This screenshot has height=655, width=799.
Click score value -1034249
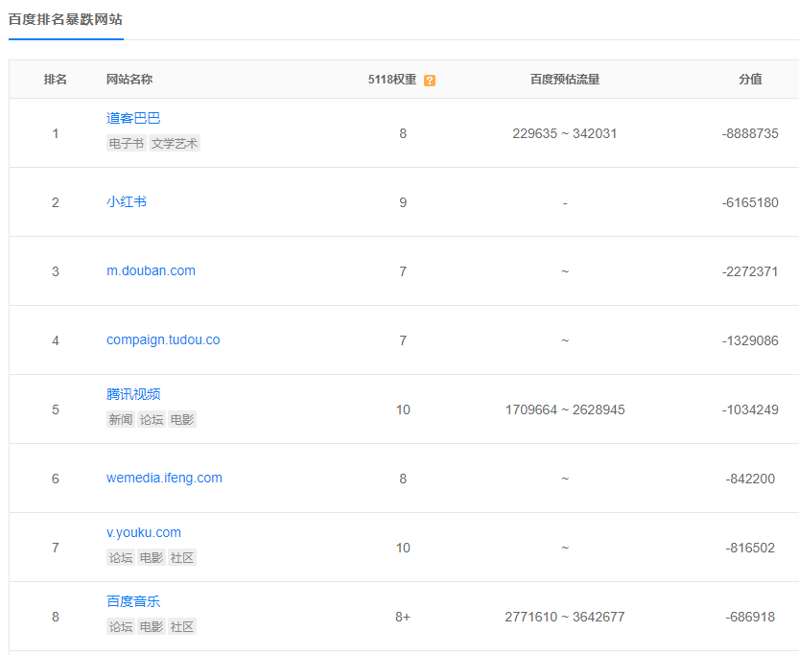pos(750,410)
